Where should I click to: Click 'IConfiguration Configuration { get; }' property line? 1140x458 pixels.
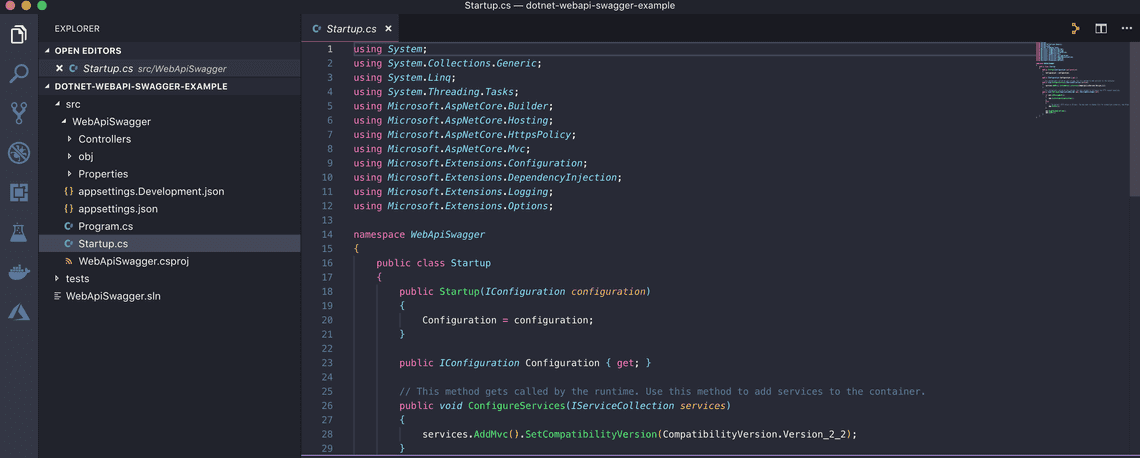pyautogui.click(x=525, y=363)
